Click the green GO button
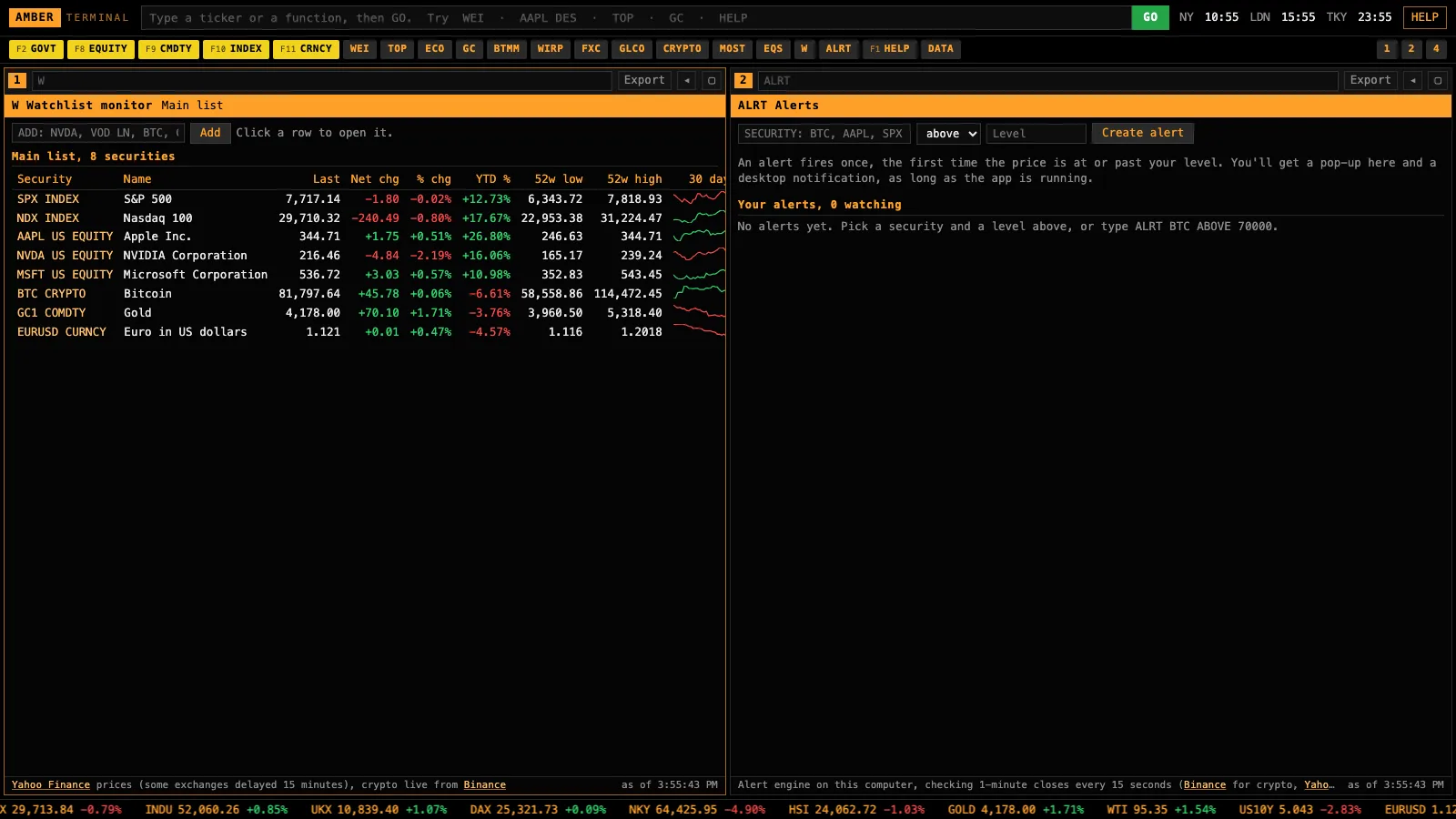The height and width of the screenshot is (819, 1456). tap(1150, 17)
